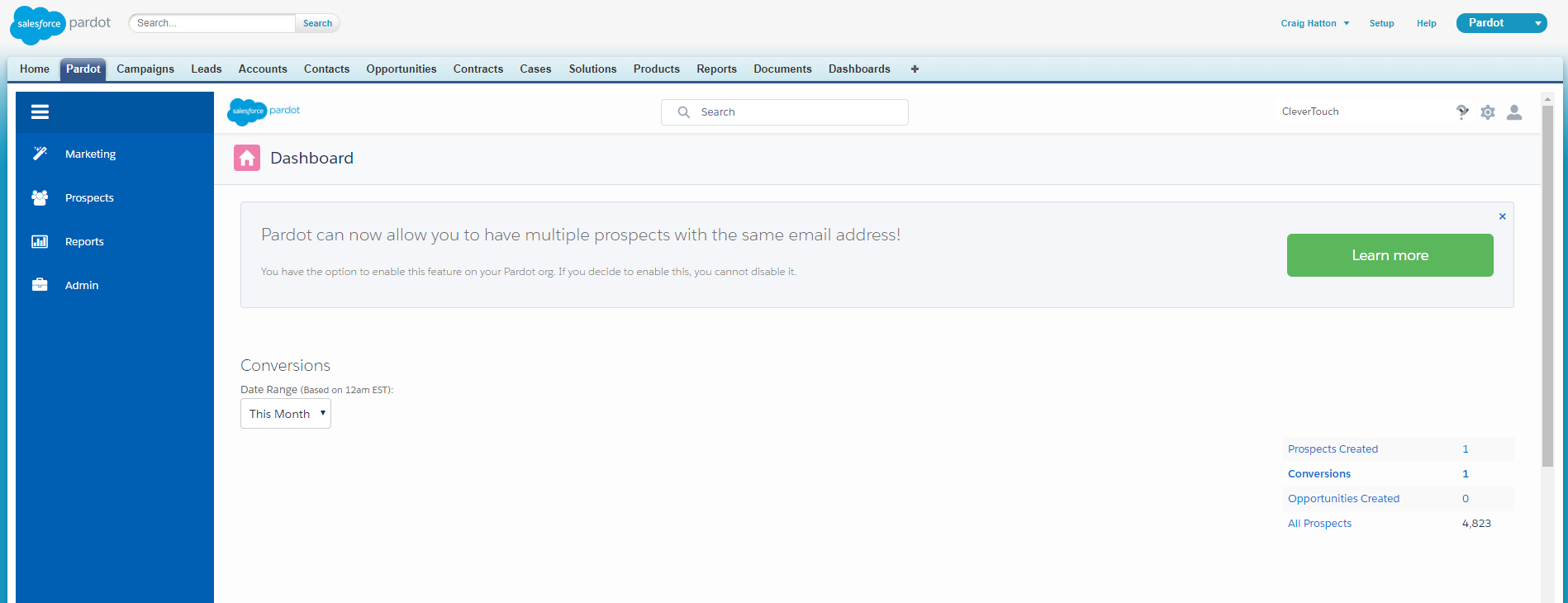
Task: Open the Dashboards tab
Action: click(x=860, y=69)
